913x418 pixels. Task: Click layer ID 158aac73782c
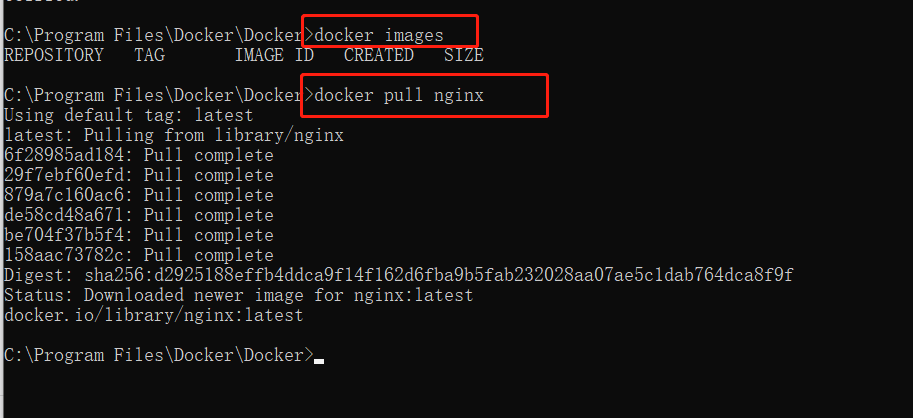click(x=64, y=255)
